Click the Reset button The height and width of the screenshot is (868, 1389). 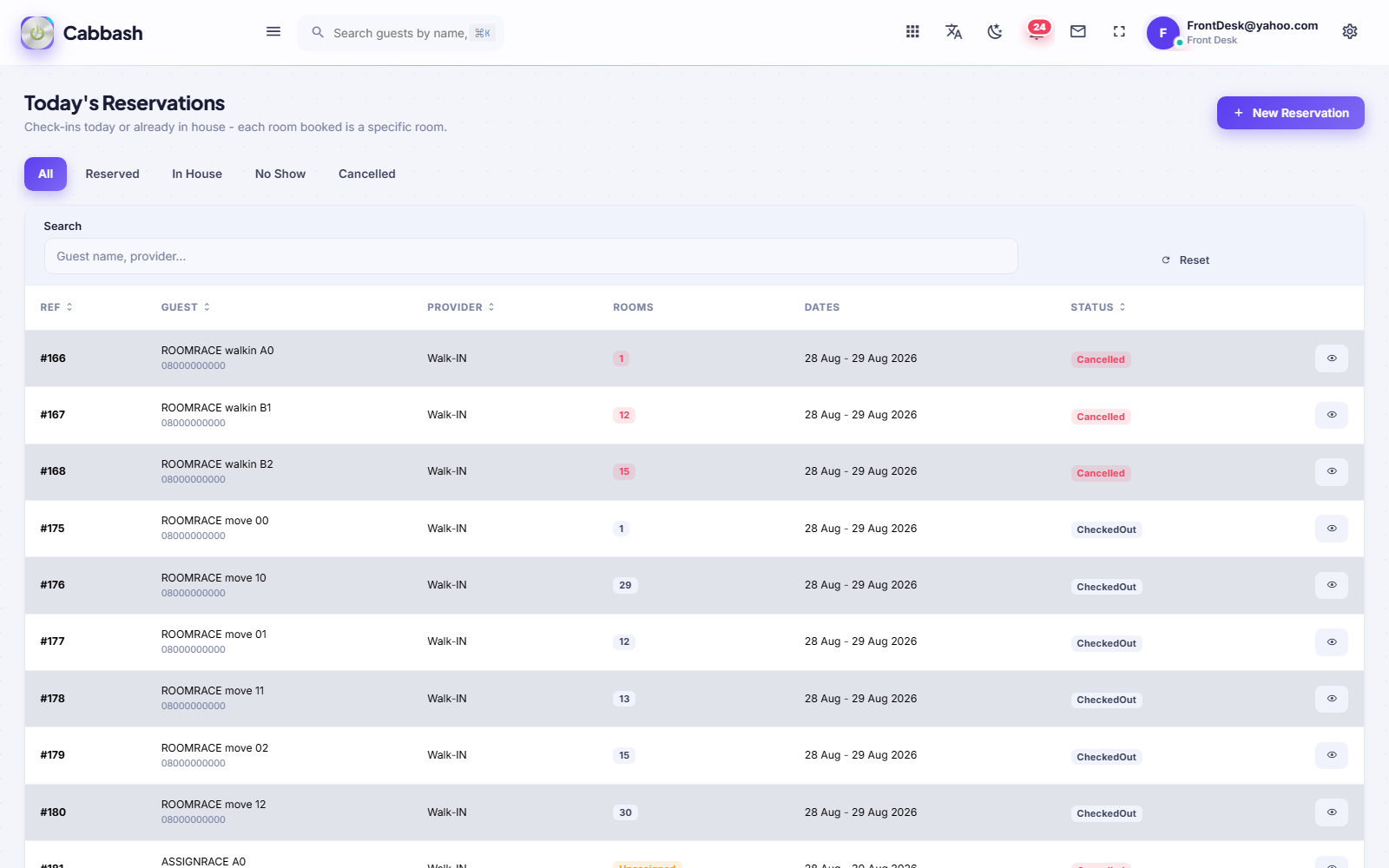point(1186,260)
